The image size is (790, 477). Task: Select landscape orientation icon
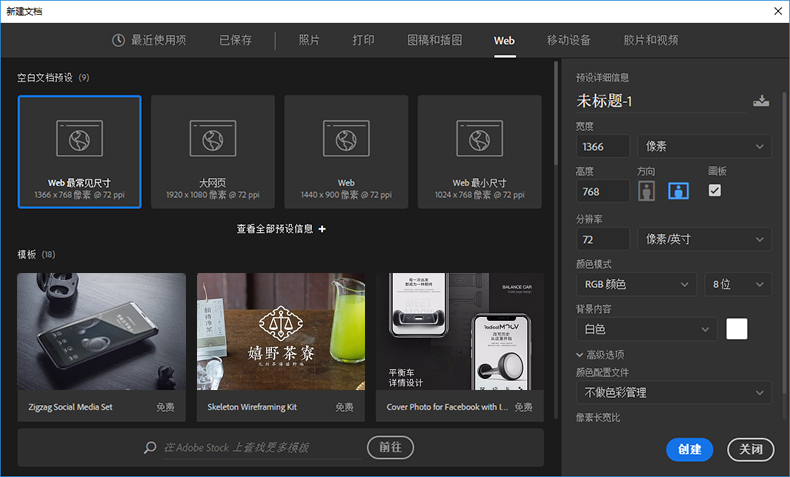[x=678, y=191]
